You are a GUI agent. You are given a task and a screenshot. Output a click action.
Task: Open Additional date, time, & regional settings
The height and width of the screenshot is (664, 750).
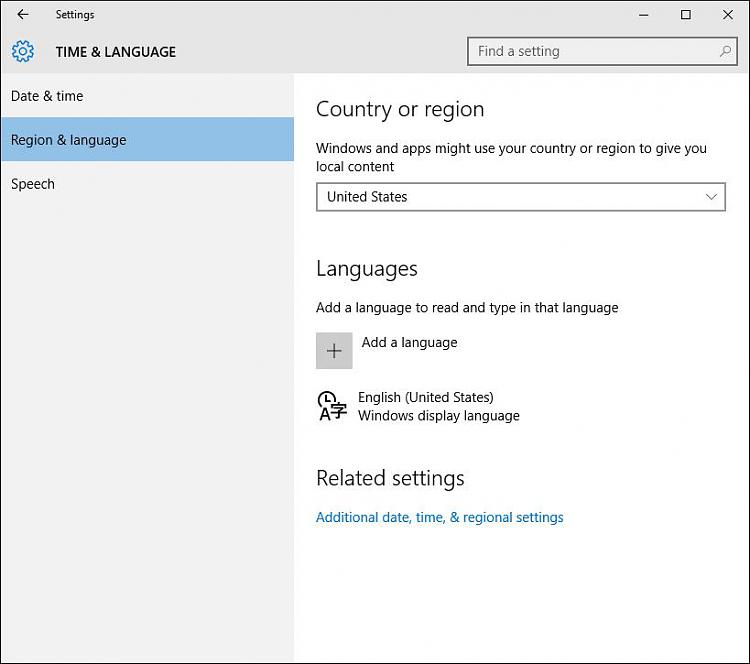(x=439, y=517)
